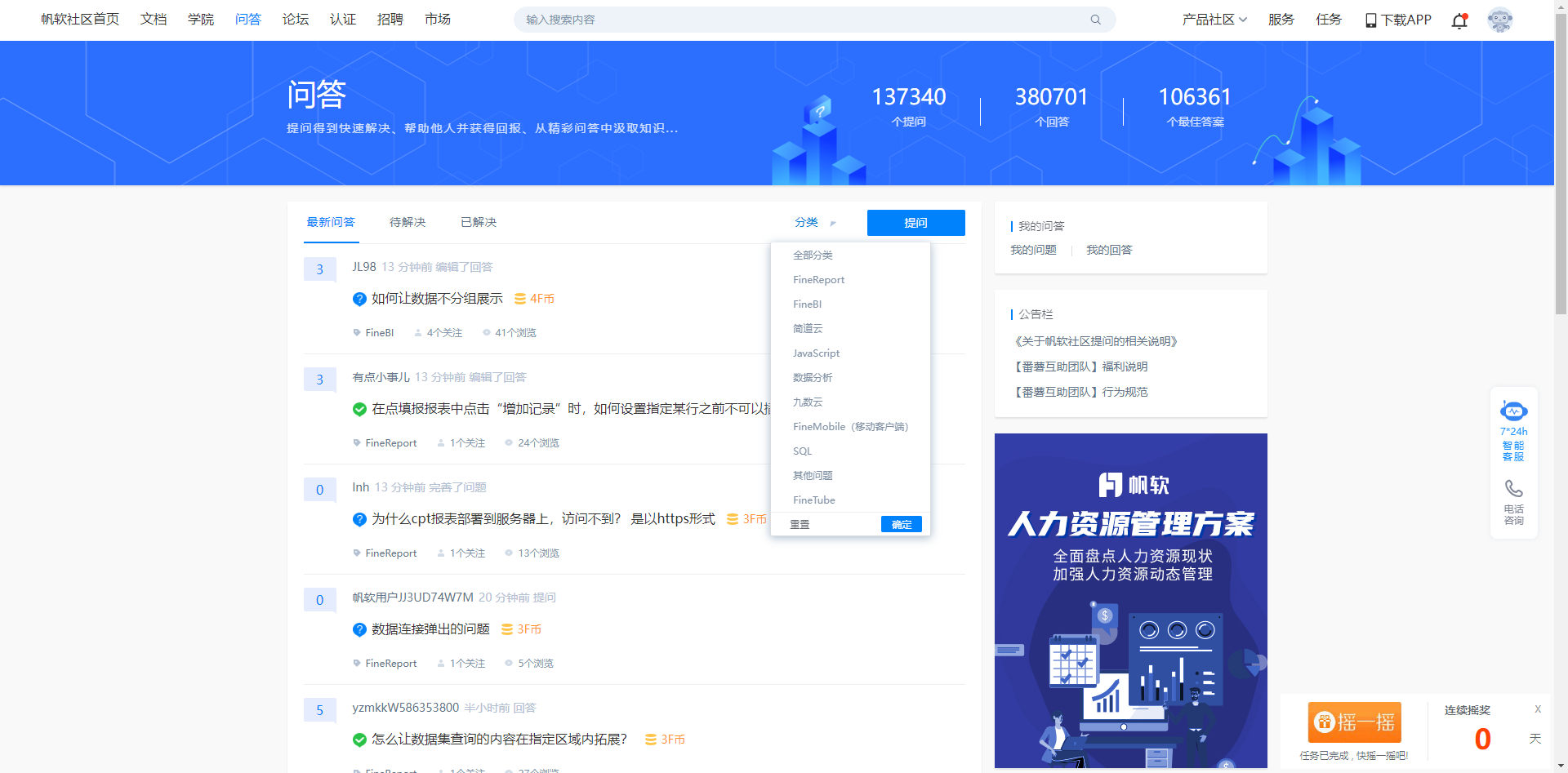Open 我的问题 link
Screen dimensions: 1568x773
pyautogui.click(x=1033, y=250)
